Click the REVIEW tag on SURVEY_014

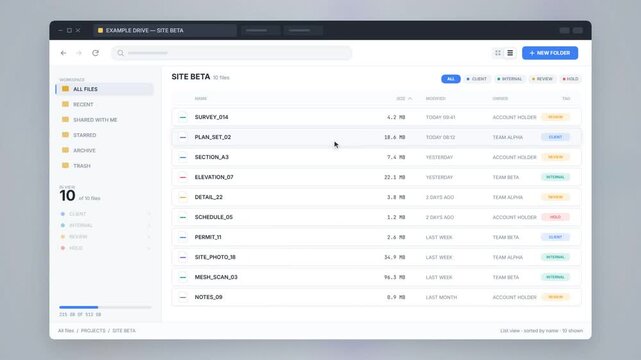(x=555, y=117)
